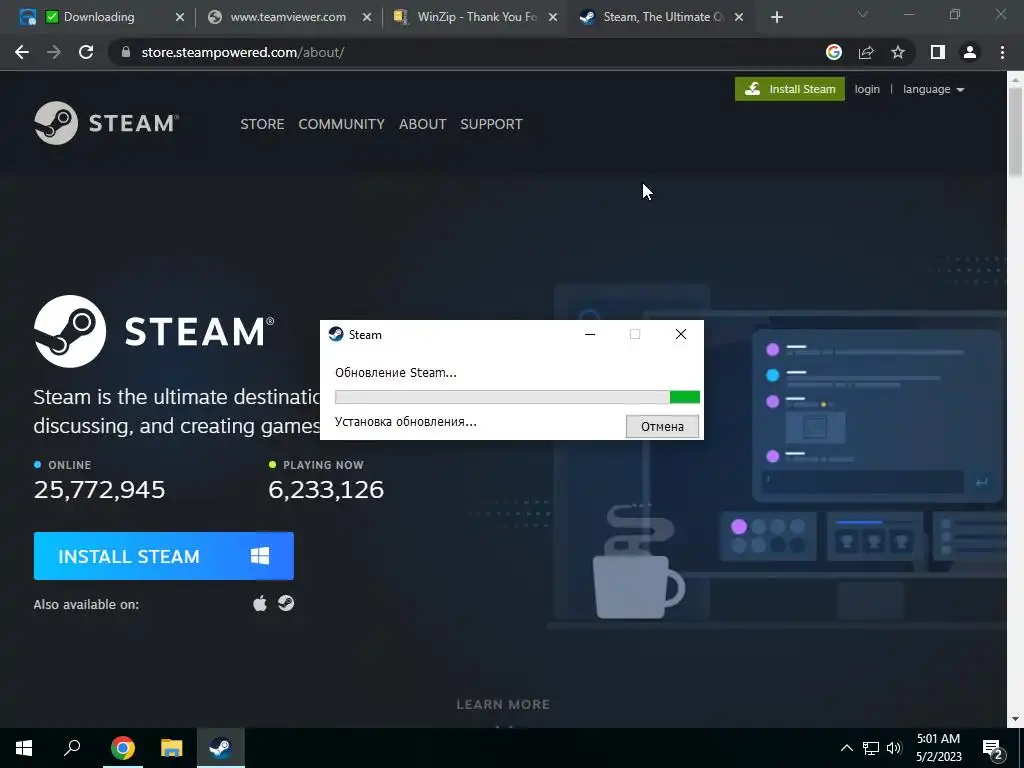Close the Steam browser tab
The image size is (1024, 768).
(739, 18)
